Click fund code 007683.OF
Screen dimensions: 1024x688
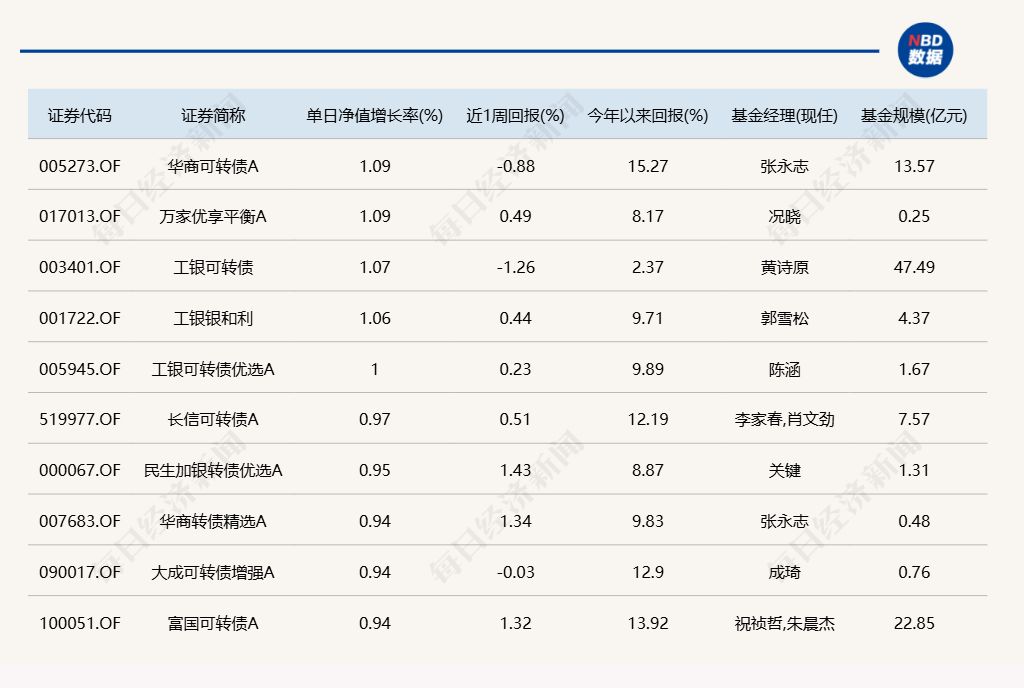(80, 521)
